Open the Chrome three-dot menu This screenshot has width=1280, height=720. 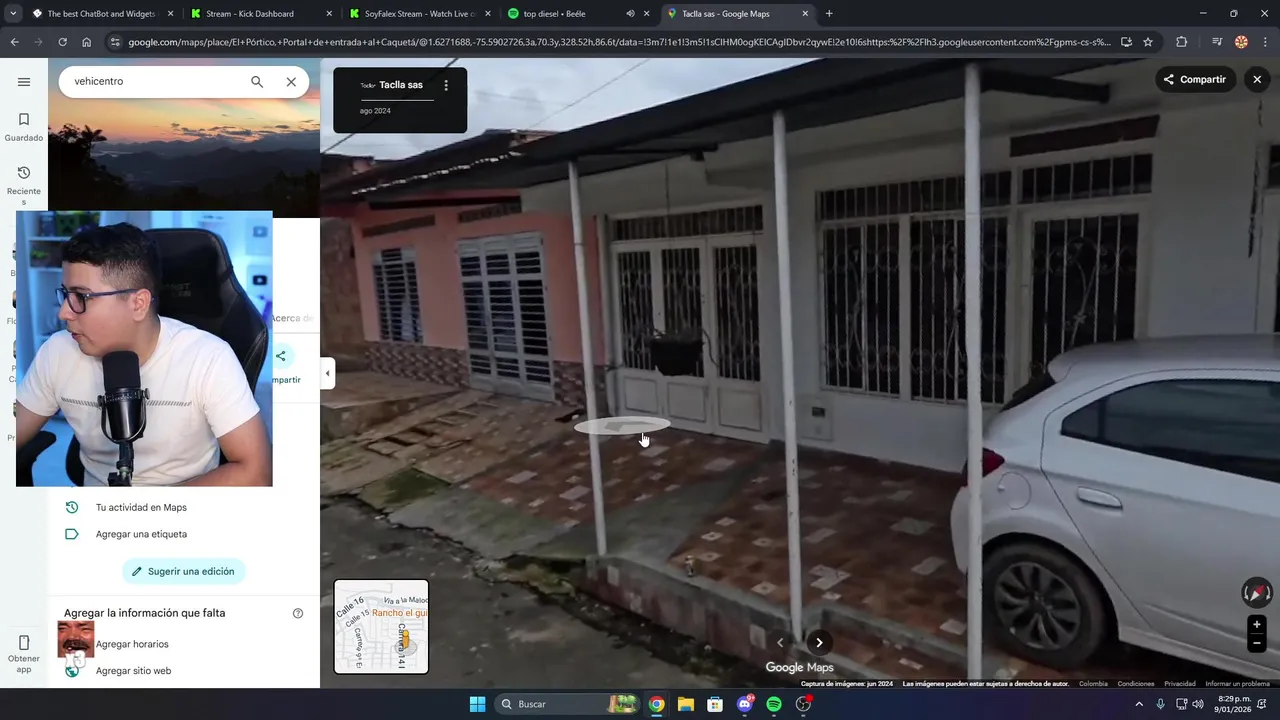tap(1265, 42)
